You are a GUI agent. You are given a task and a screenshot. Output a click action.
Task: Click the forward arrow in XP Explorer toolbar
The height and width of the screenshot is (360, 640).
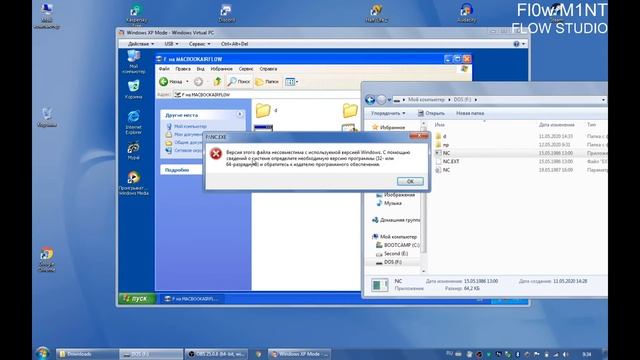point(198,82)
